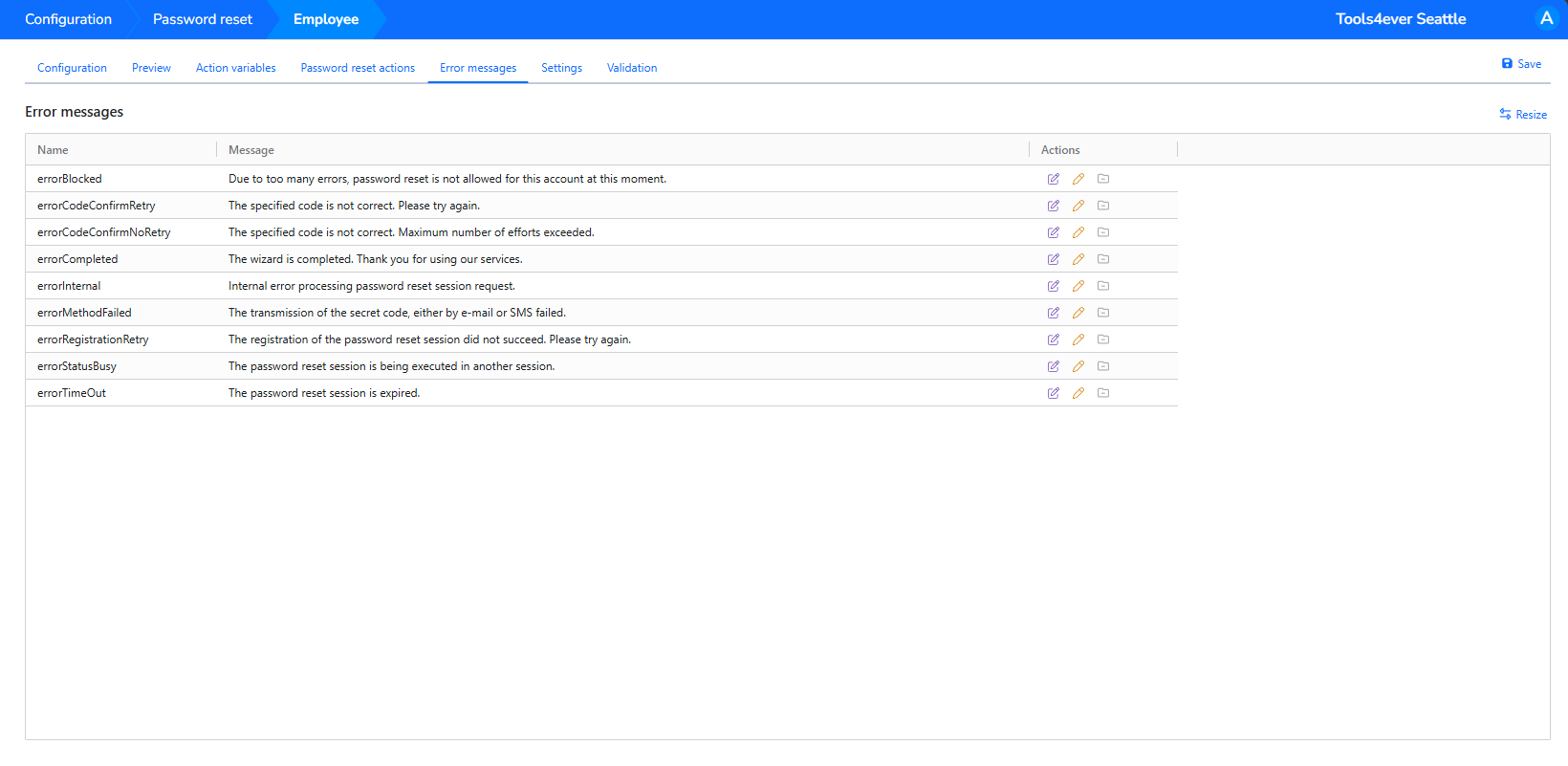1568x766 pixels.
Task: Switch to the Validation tab
Action: click(632, 68)
